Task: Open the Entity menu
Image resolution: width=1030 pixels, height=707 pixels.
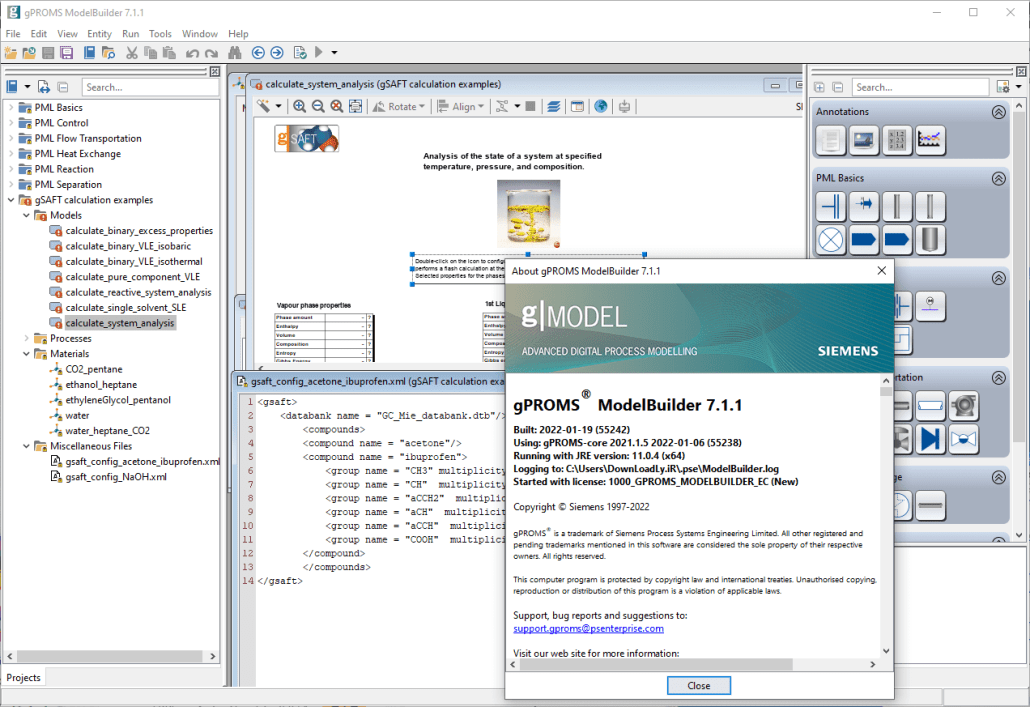Action: pos(99,33)
